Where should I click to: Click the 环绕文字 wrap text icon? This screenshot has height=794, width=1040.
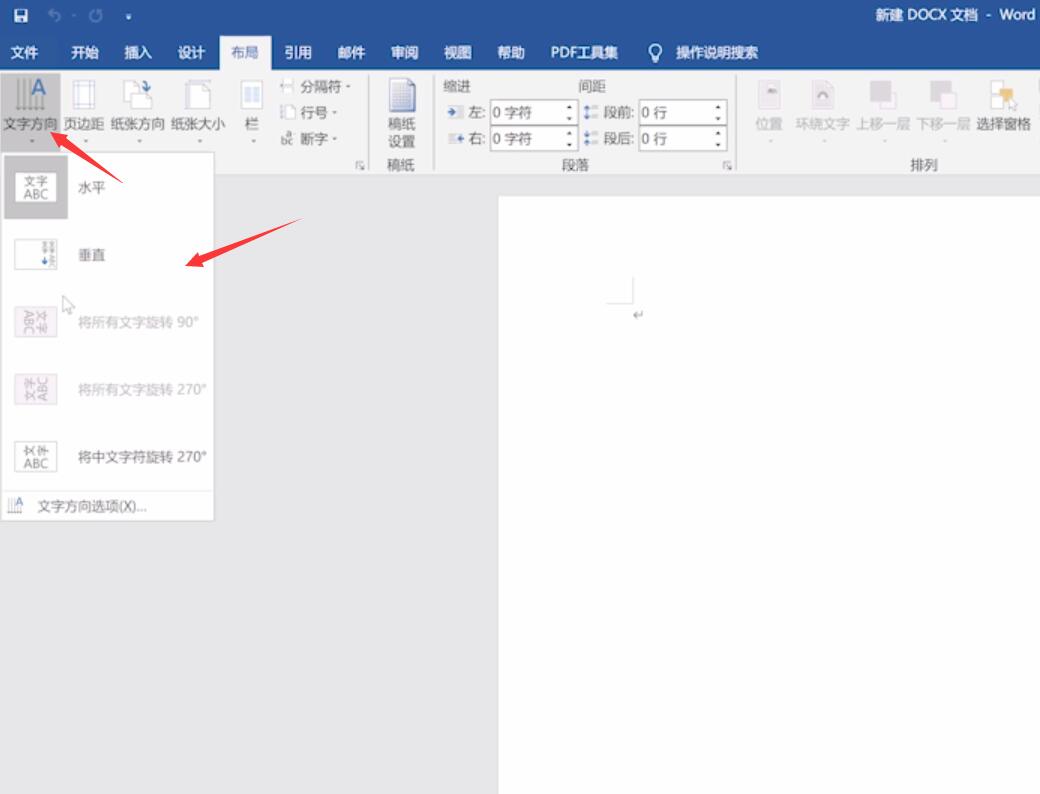[x=822, y=95]
